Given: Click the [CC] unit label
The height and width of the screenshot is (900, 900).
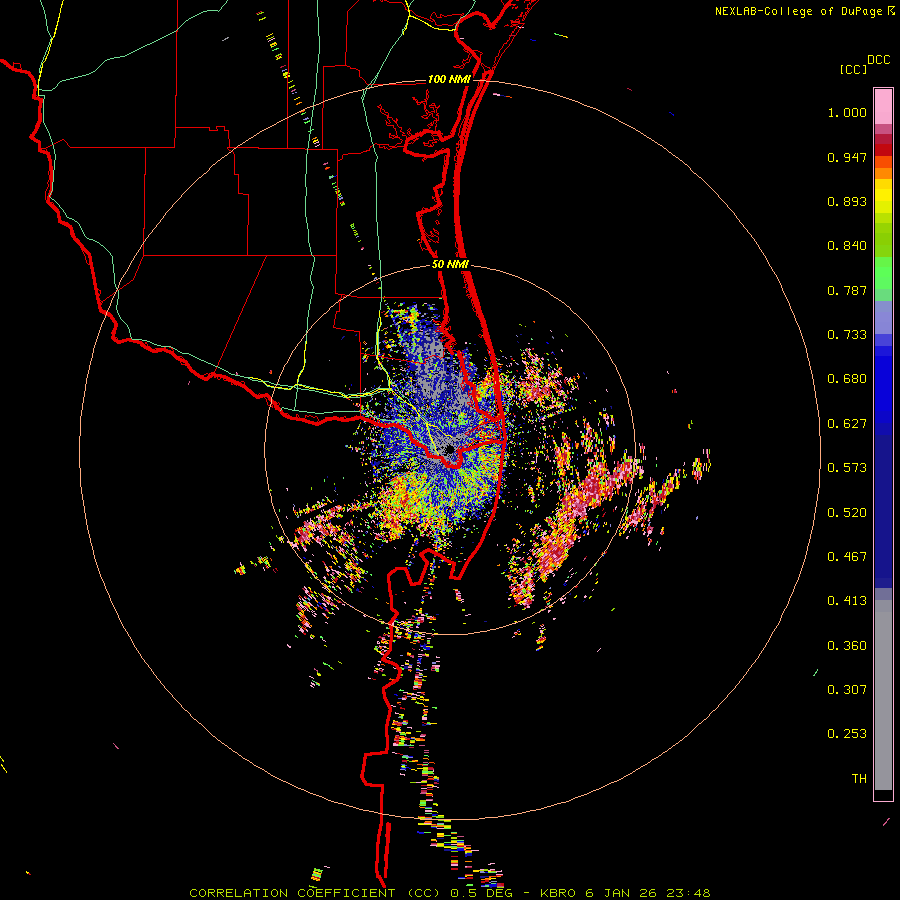Looking at the screenshot, I should click(x=853, y=69).
